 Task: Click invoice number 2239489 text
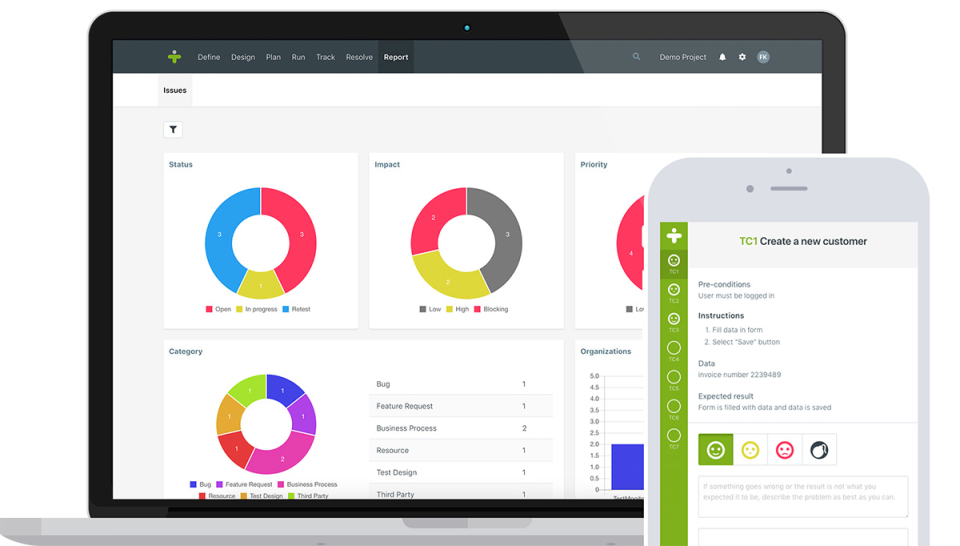pos(740,375)
